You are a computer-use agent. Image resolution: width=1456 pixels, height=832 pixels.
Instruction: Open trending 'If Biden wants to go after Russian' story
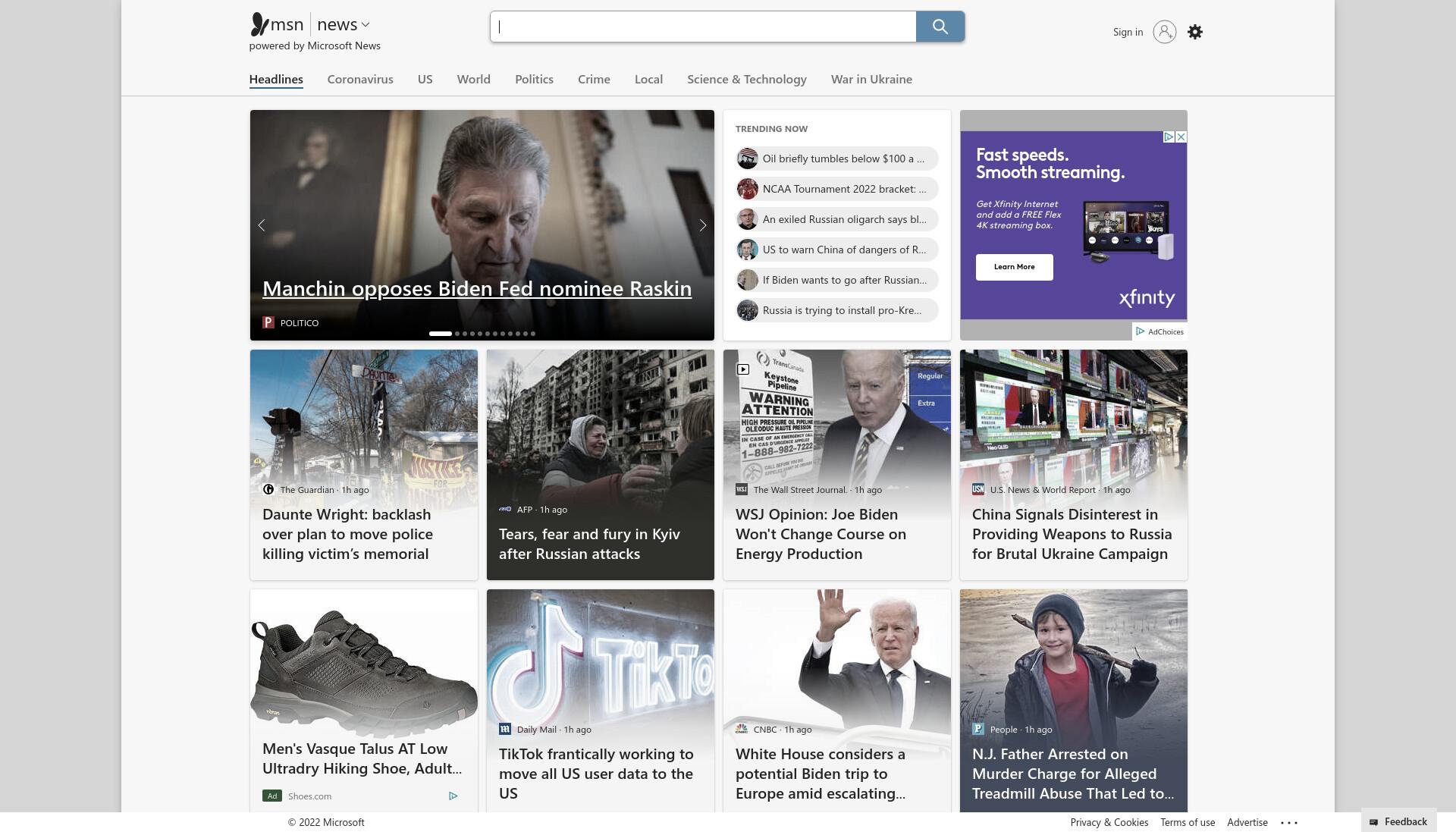click(x=837, y=280)
